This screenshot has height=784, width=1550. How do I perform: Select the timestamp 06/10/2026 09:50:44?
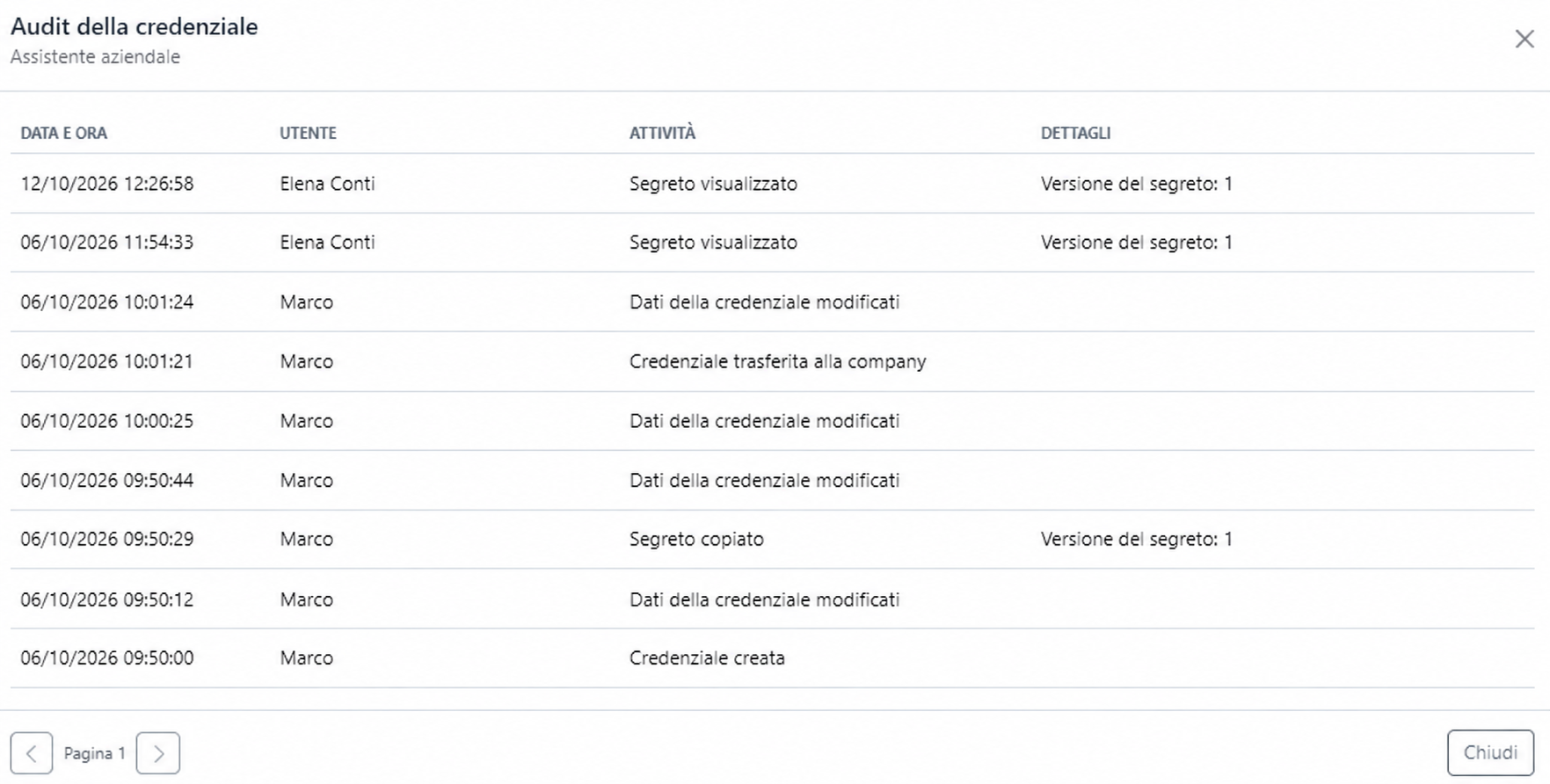point(107,480)
